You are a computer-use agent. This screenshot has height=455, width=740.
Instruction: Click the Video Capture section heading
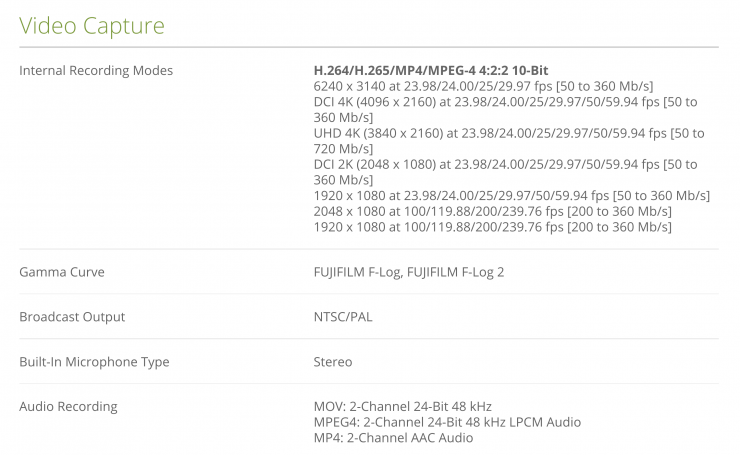click(x=92, y=24)
